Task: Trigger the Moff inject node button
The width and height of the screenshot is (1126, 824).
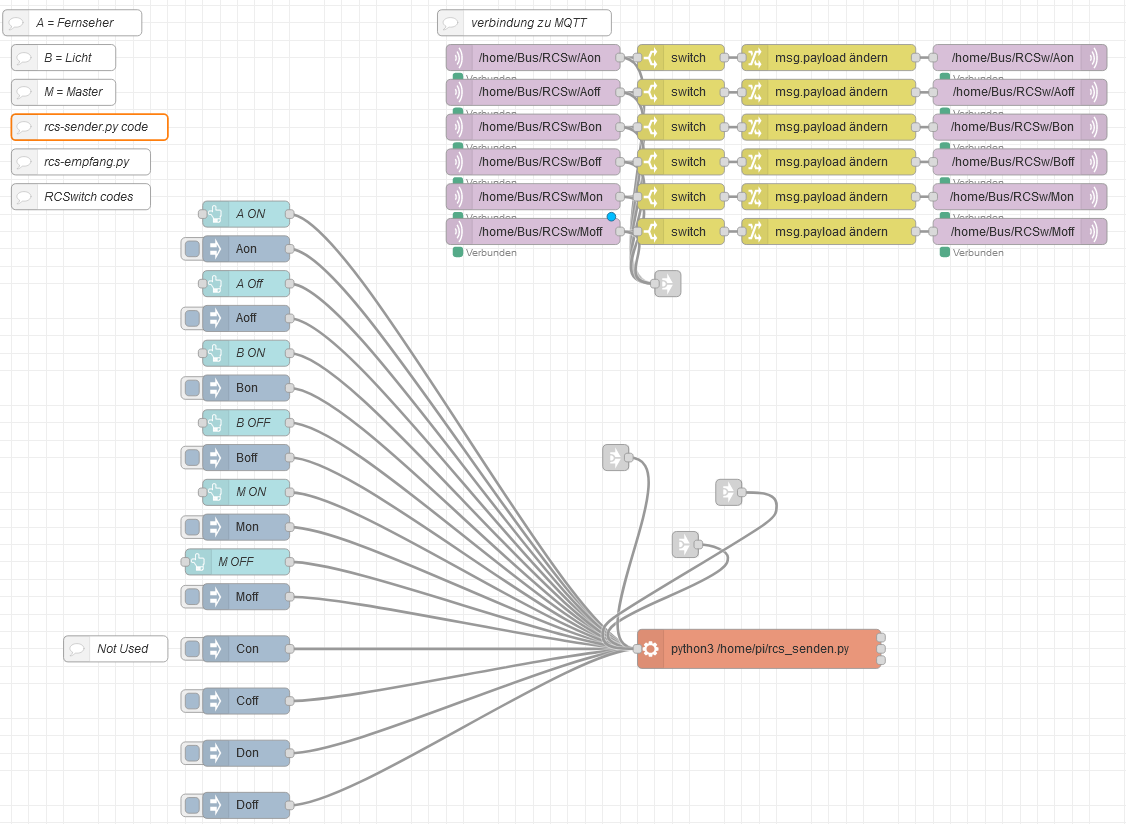Action: click(x=192, y=596)
